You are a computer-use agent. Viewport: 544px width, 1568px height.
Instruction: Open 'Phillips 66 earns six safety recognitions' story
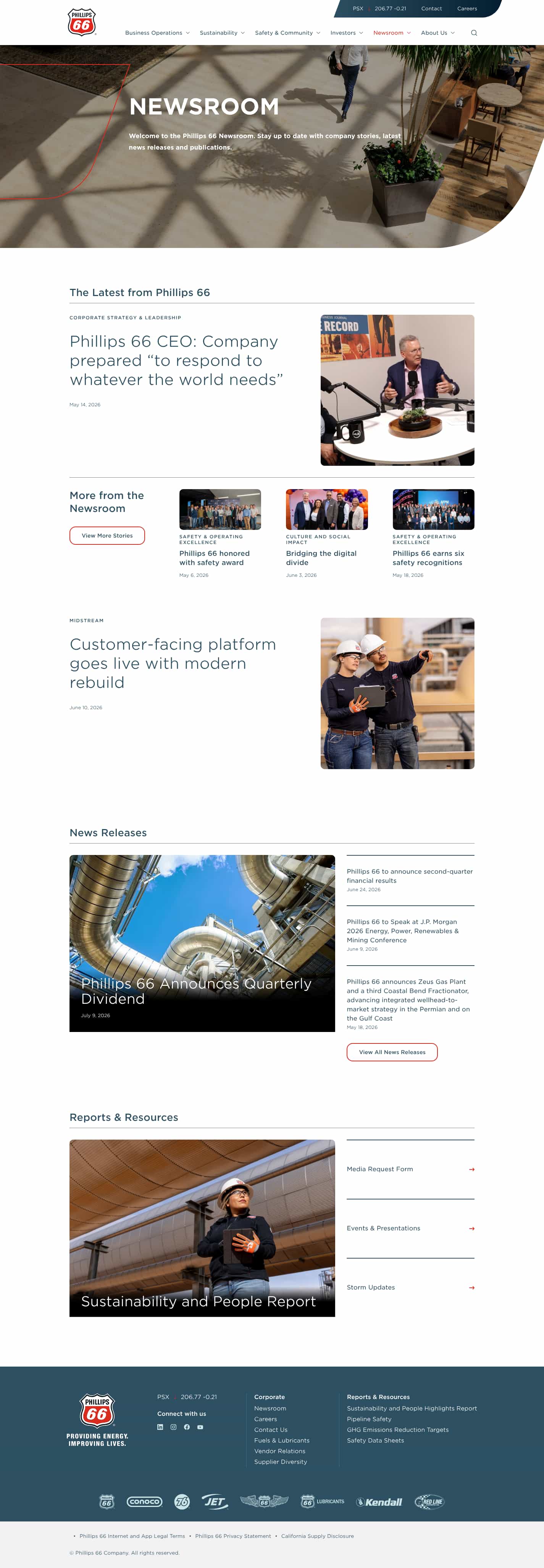coord(428,557)
